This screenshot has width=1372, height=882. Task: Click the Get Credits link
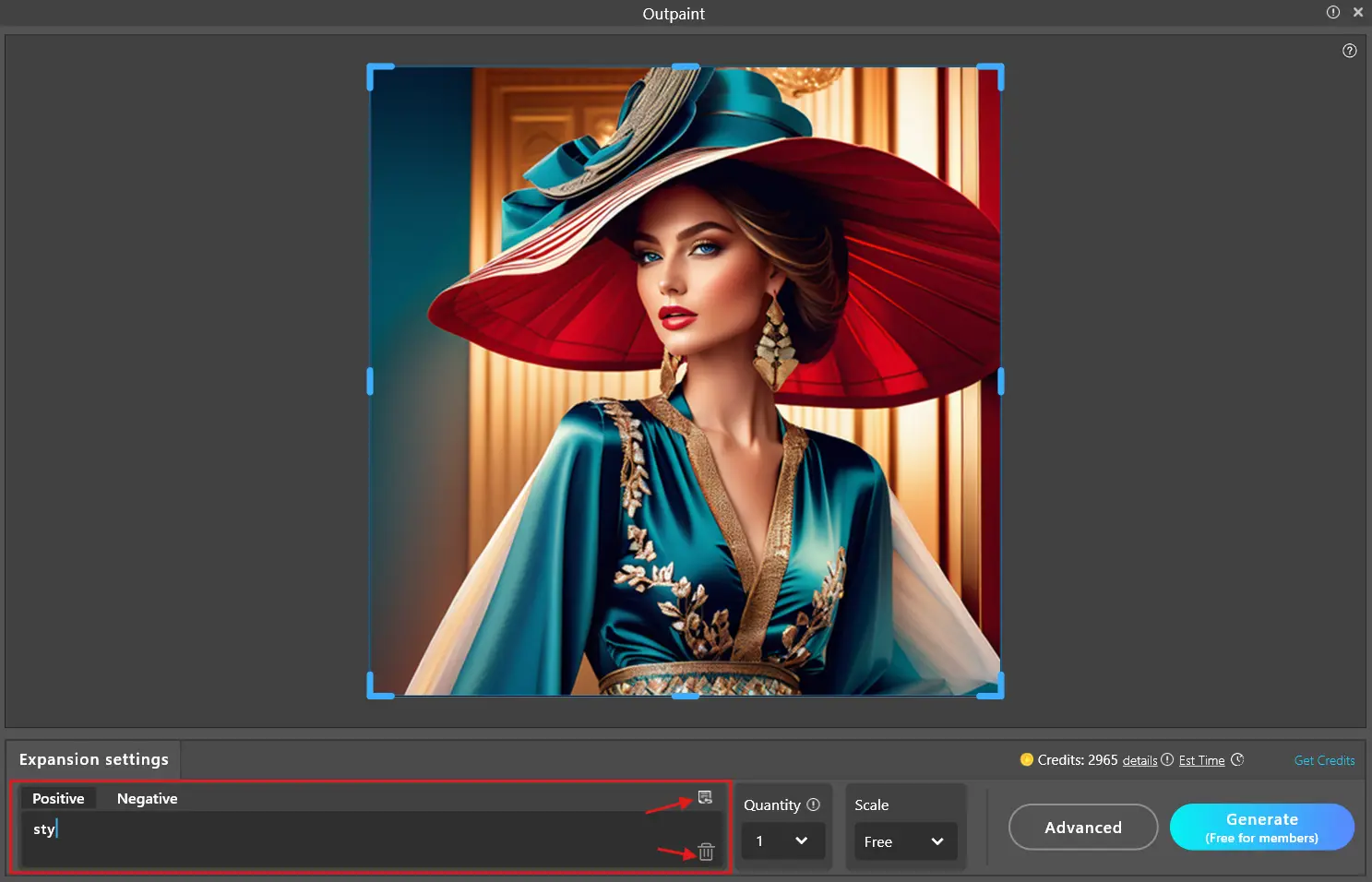coord(1324,760)
